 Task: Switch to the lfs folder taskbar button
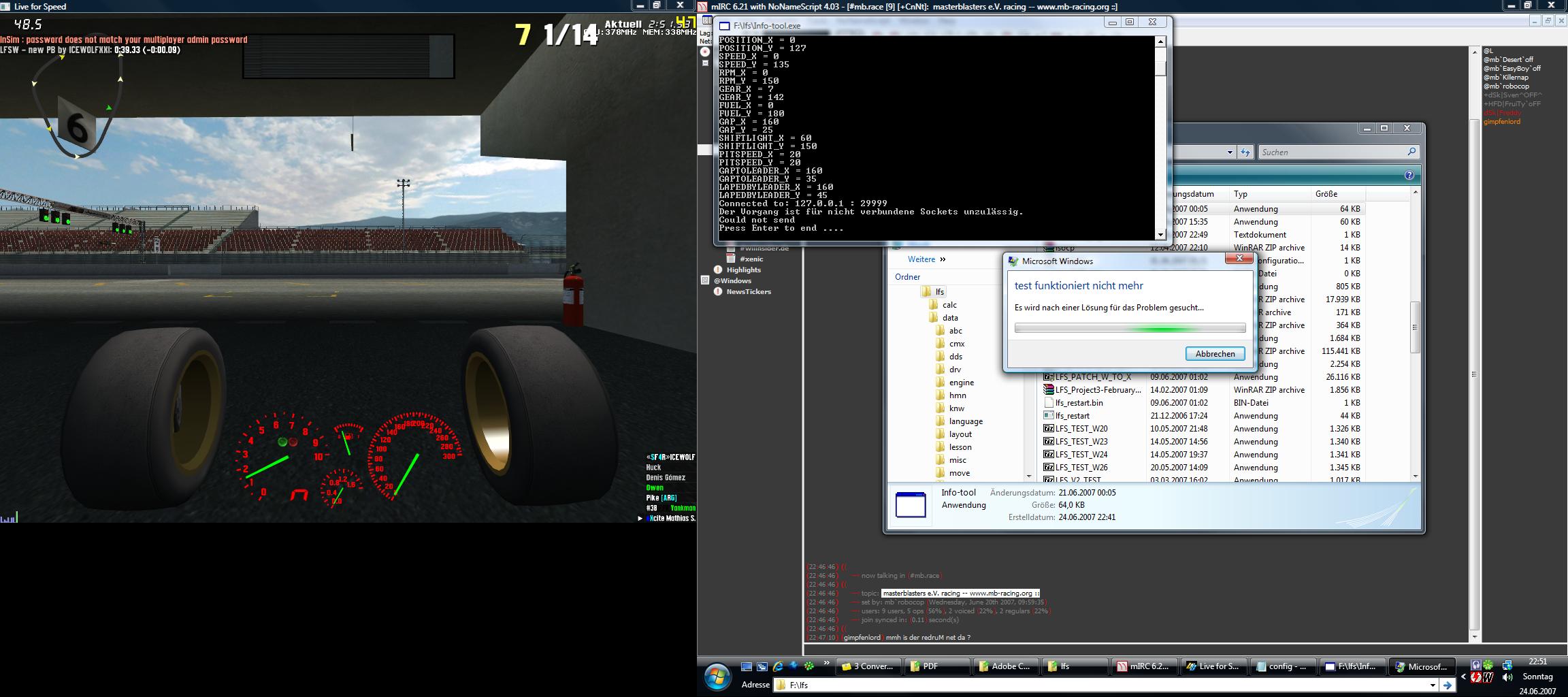pos(1076,666)
